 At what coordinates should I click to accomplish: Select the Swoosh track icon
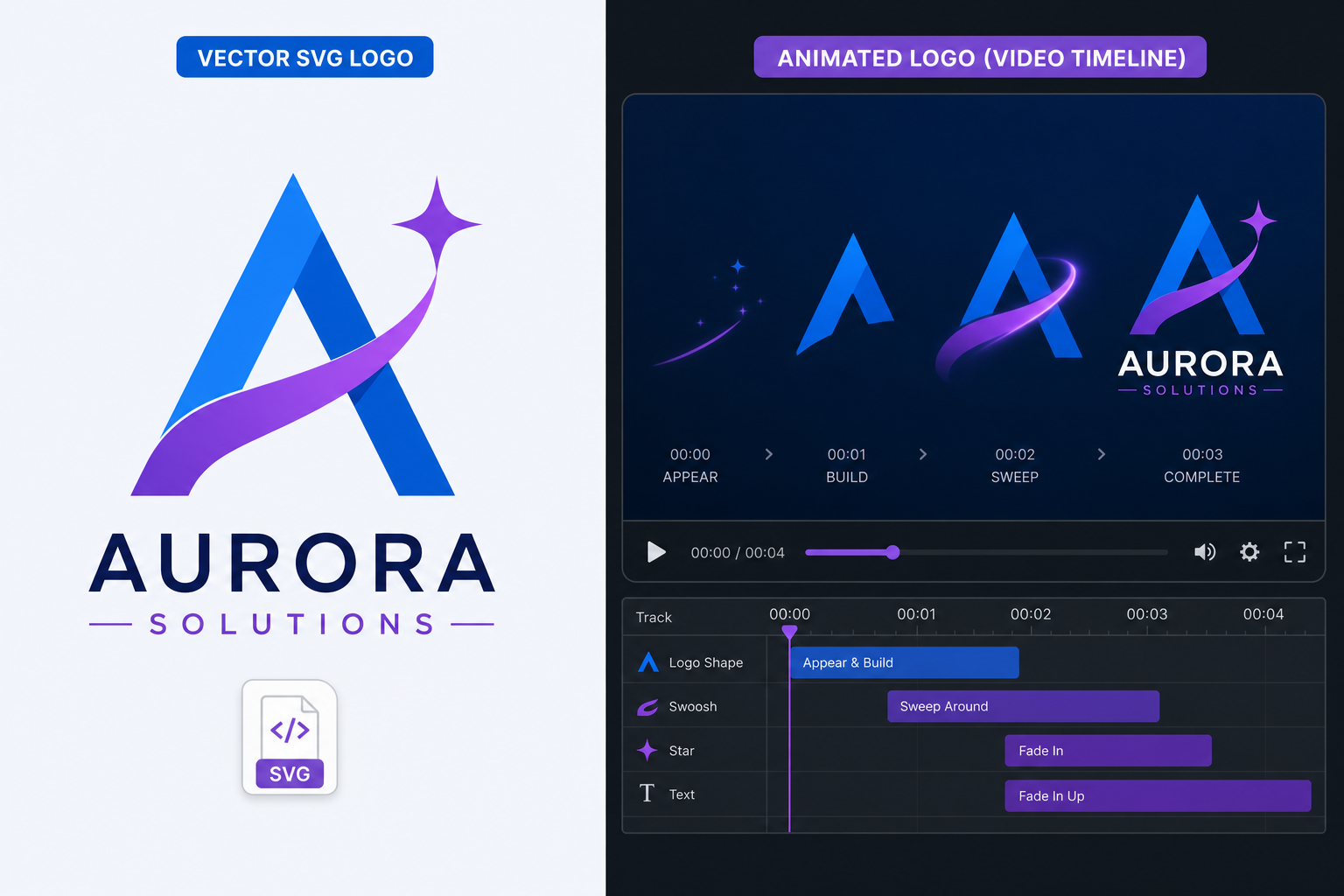(x=647, y=707)
